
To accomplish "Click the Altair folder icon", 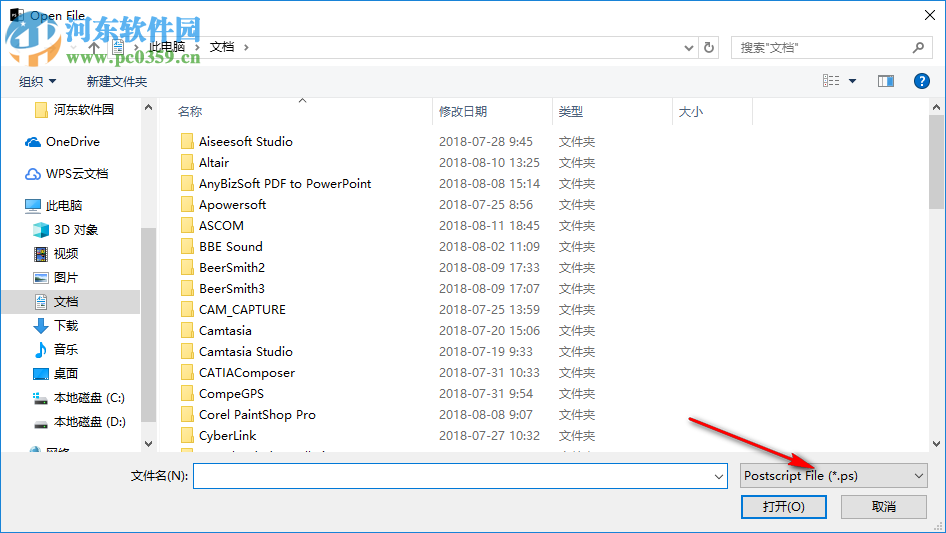I will (x=187, y=162).
